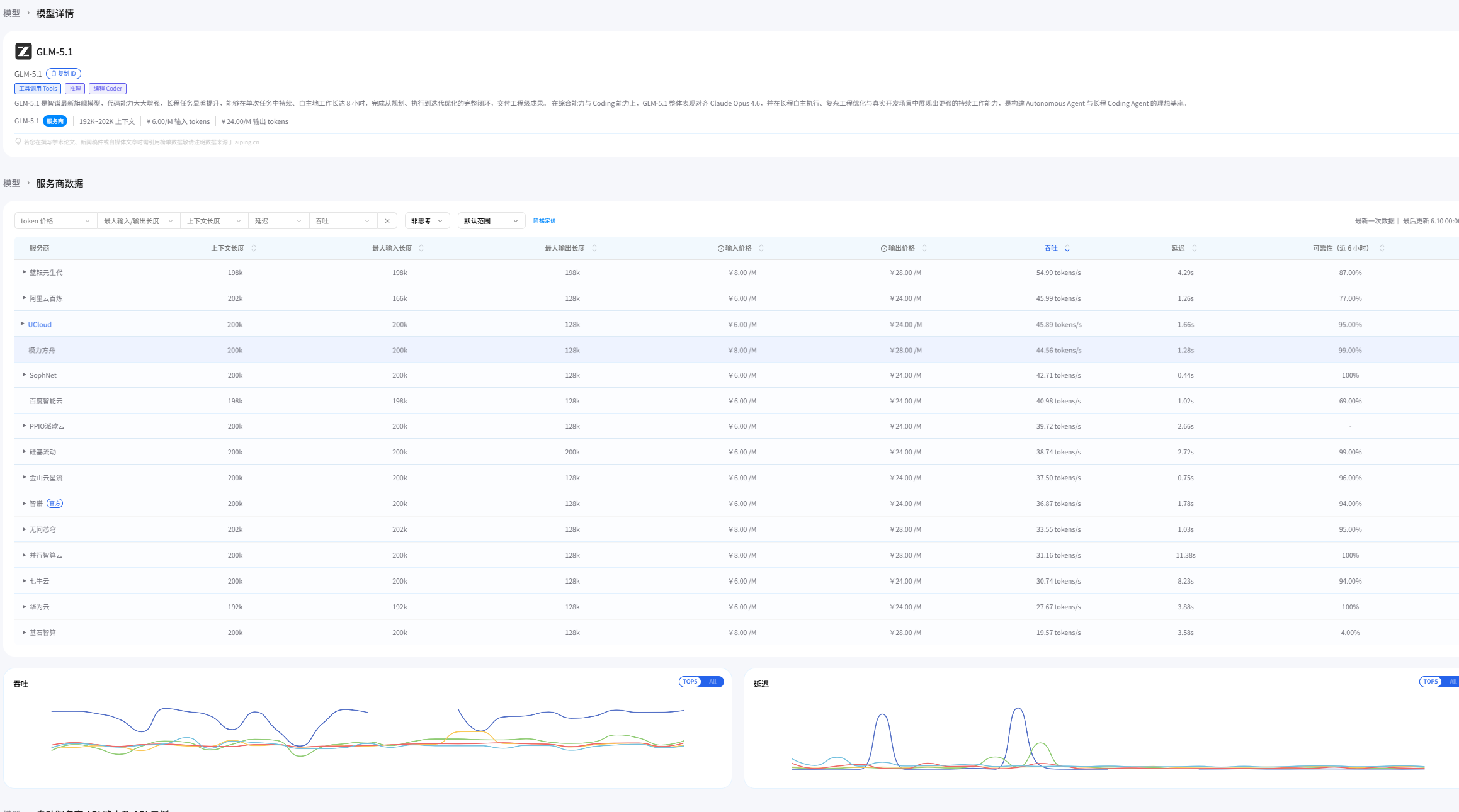The width and height of the screenshot is (1459, 812).
Task: Sort by 可靠性（近 6 小时）arrows
Action: click(x=1382, y=249)
